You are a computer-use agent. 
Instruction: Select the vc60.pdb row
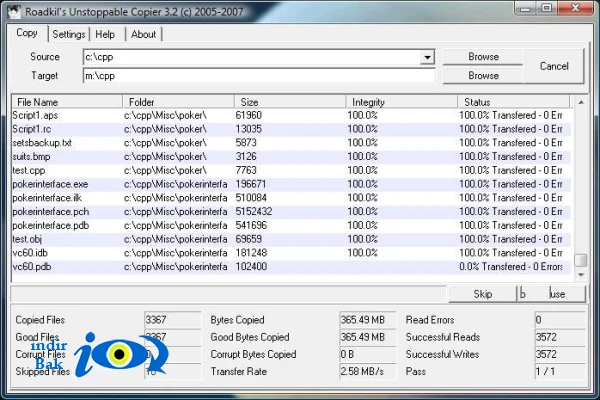point(291,267)
